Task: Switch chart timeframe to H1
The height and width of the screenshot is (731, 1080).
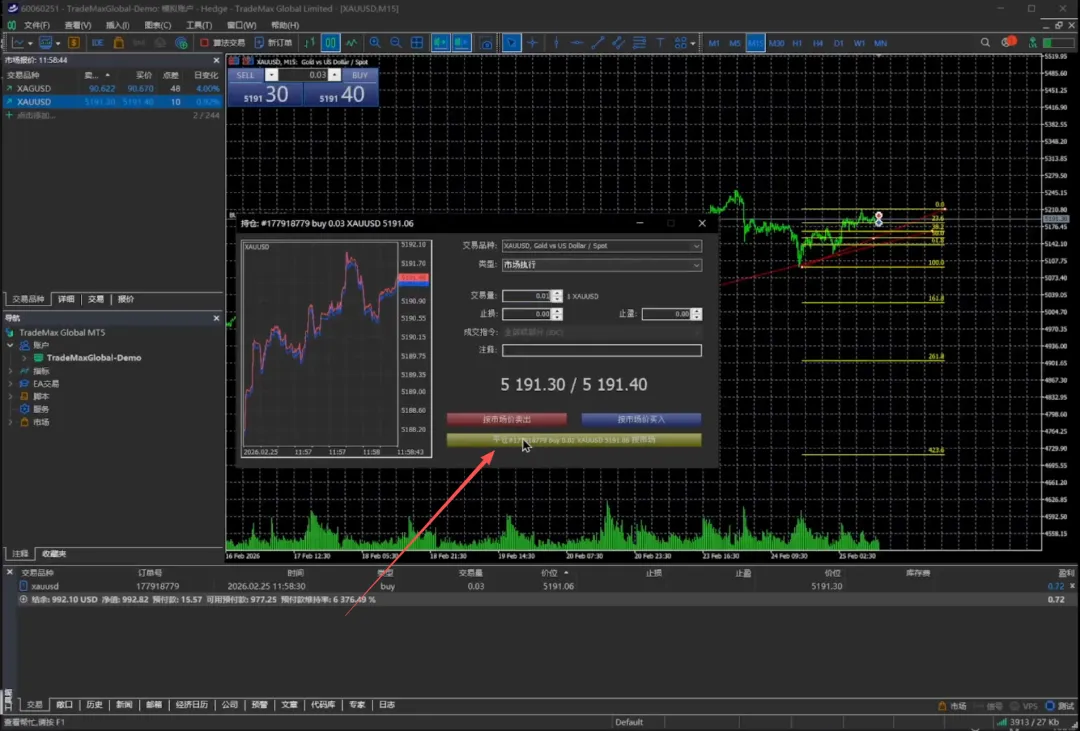Action: (797, 43)
